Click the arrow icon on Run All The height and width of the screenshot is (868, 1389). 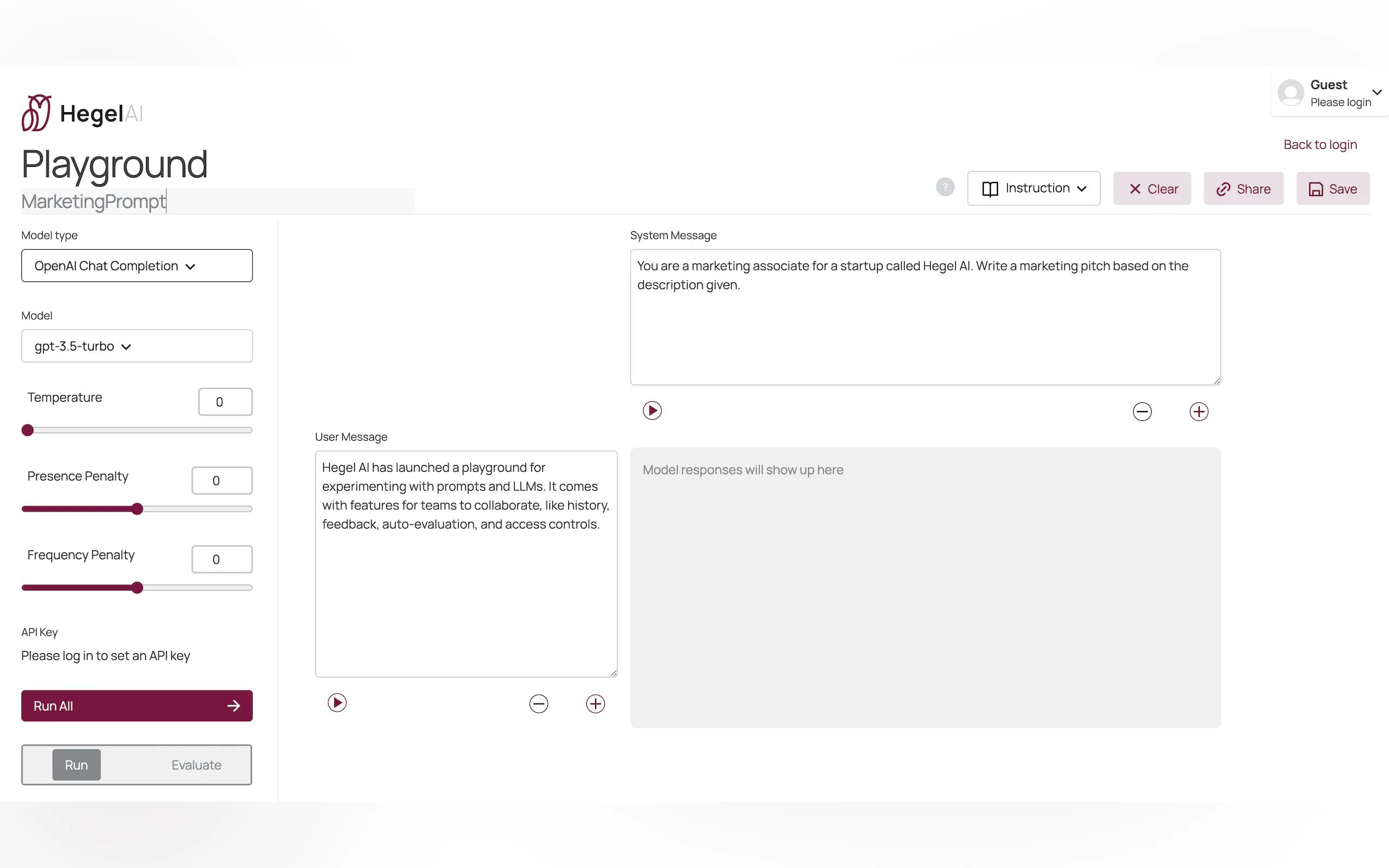pyautogui.click(x=234, y=706)
